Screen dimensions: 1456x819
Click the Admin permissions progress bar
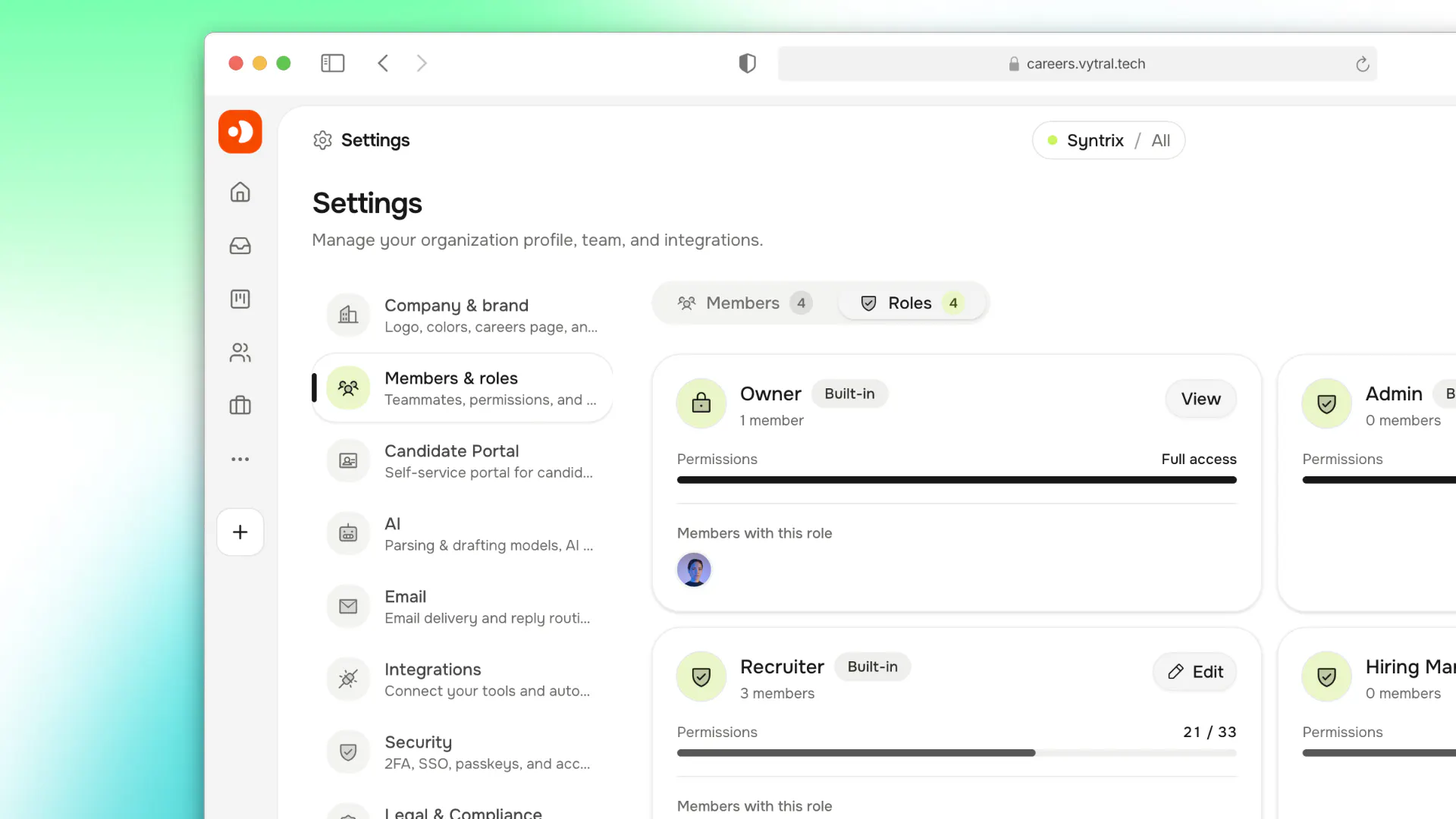click(1379, 480)
